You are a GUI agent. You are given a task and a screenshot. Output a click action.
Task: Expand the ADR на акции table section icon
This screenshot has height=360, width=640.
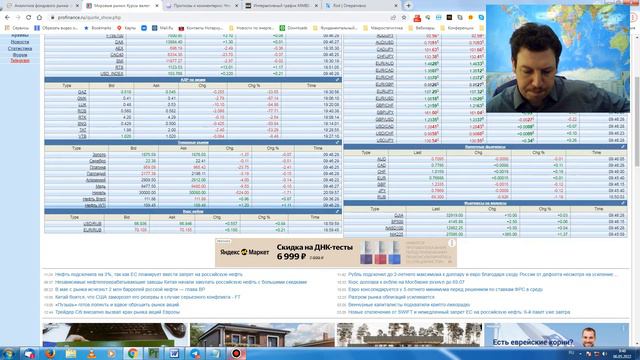[x=337, y=80]
